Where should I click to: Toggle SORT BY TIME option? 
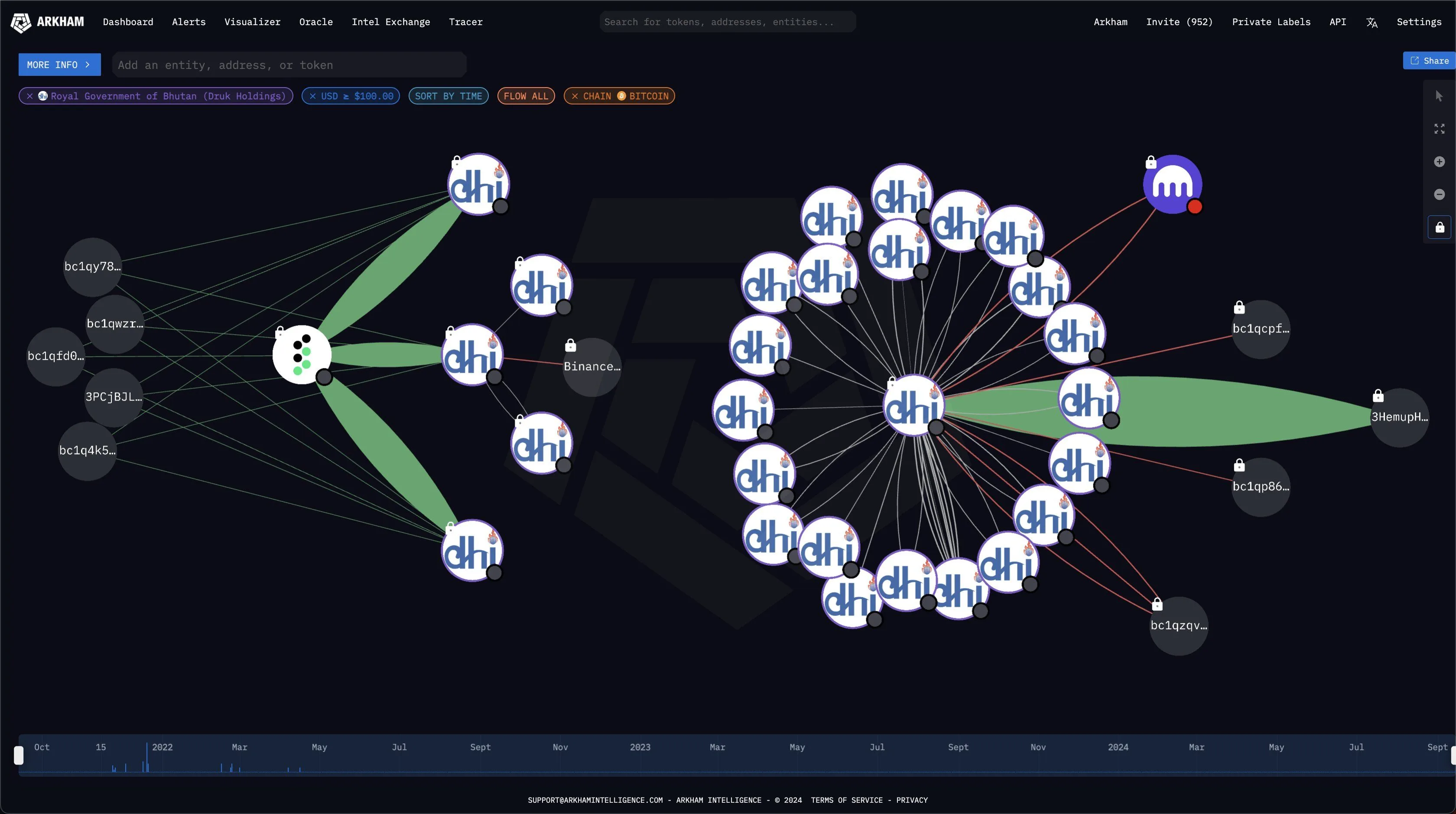[x=448, y=96]
